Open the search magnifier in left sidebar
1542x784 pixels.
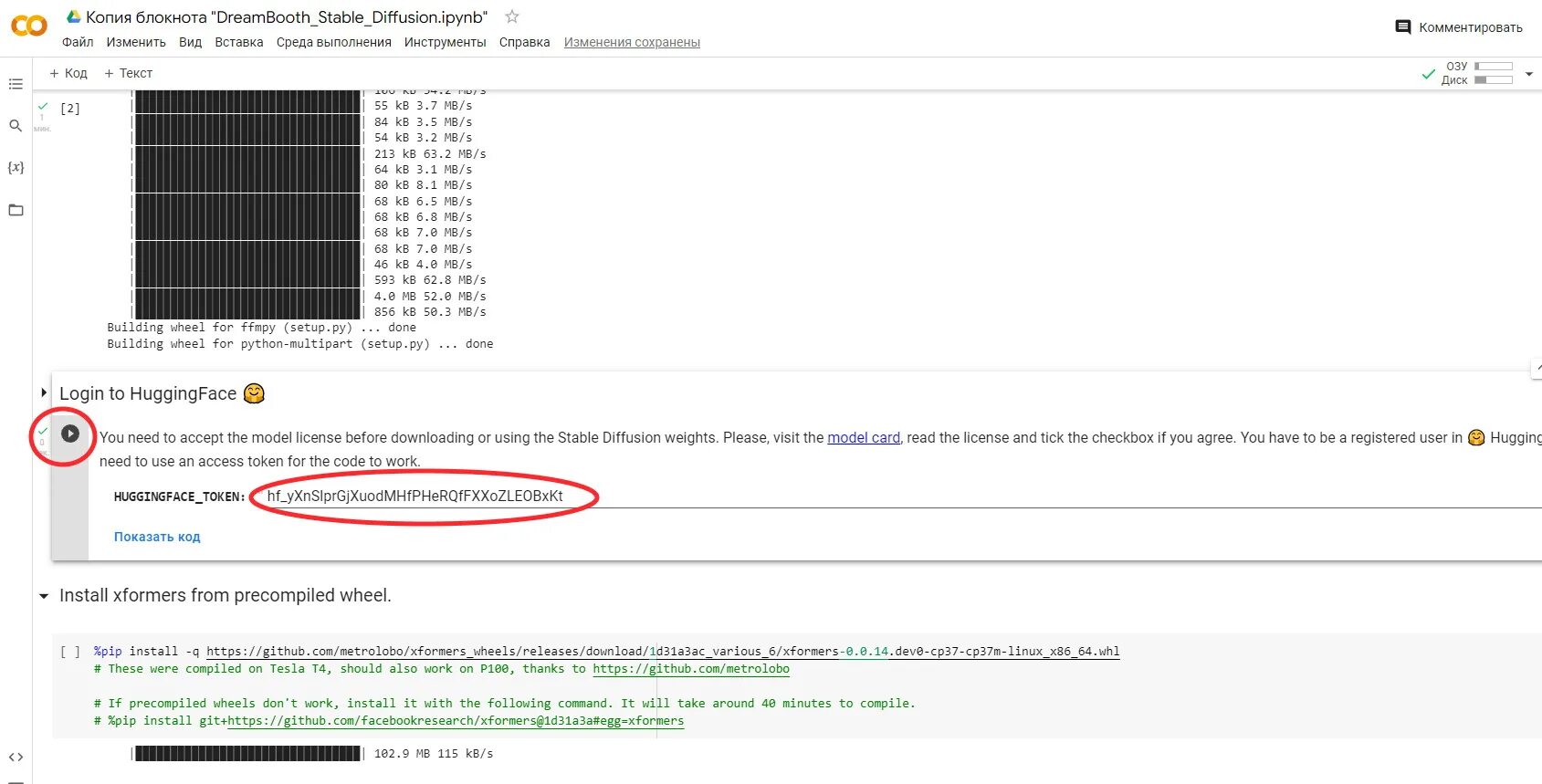(16, 126)
